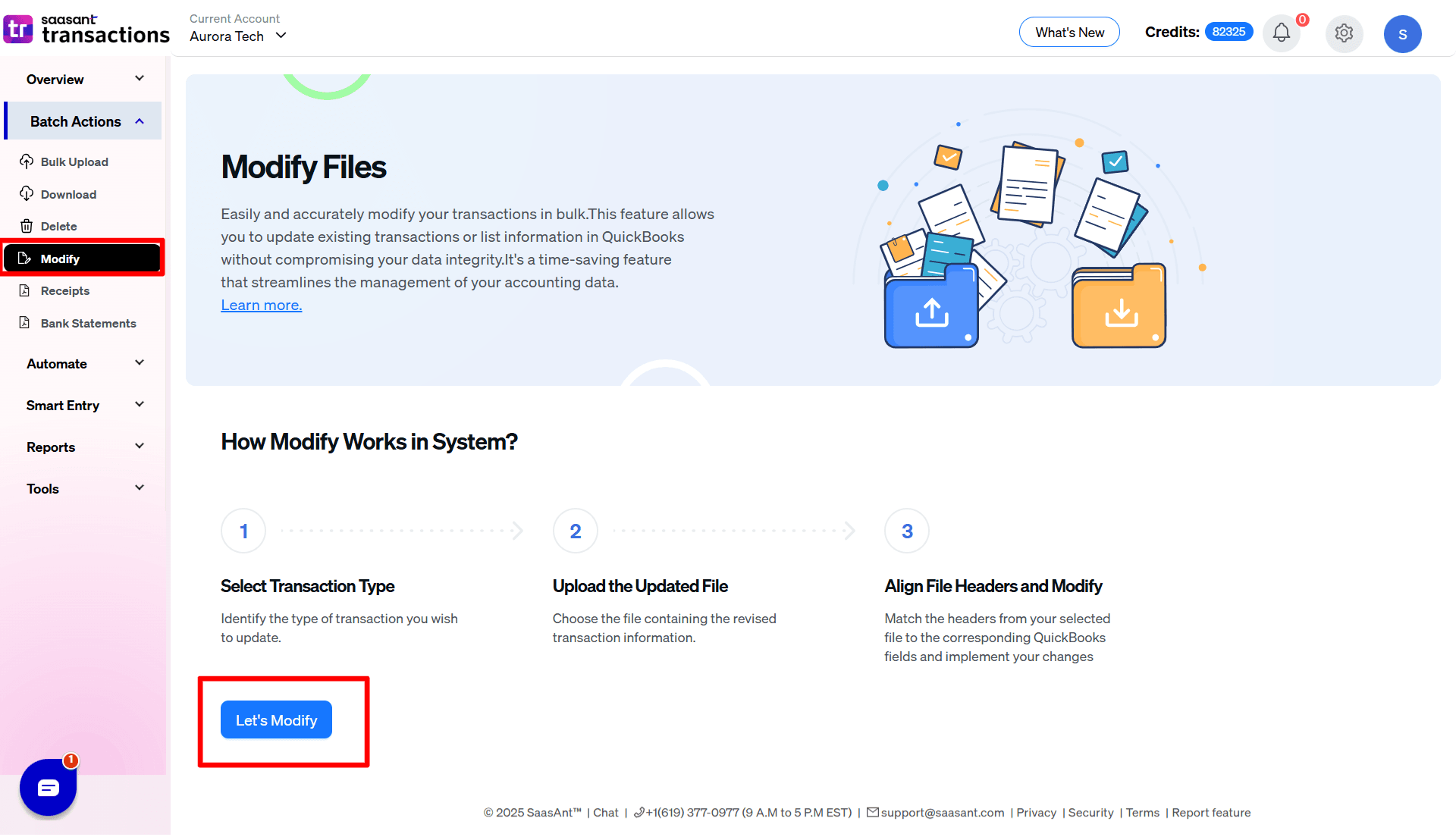This screenshot has height=837, width=1456.
Task: Click the SaasAnt Transactions logo
Action: point(86,29)
